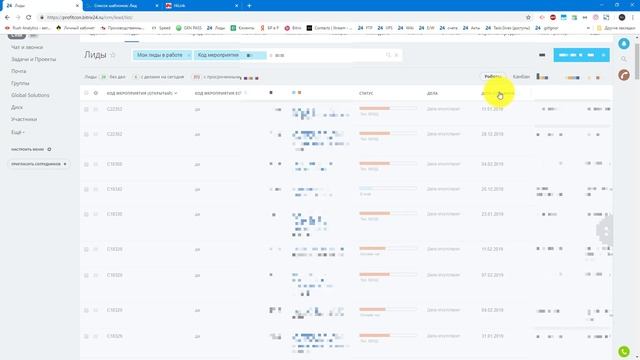Switch to the Канбан view
The width and height of the screenshot is (640, 360).
click(521, 77)
